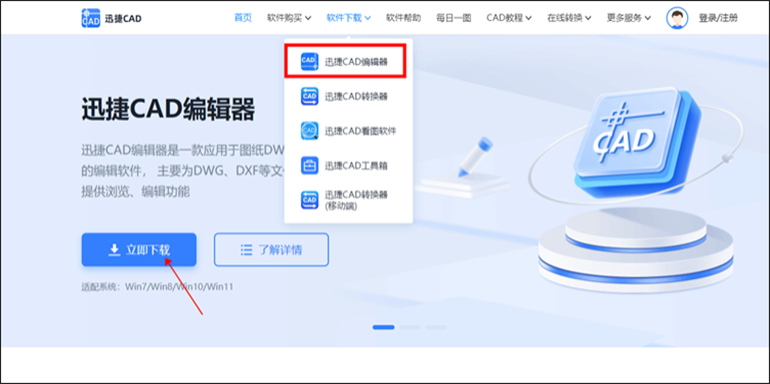Click the 迅捷CAD工具箱 briefcase icon
This screenshot has width=770, height=384.
[309, 165]
